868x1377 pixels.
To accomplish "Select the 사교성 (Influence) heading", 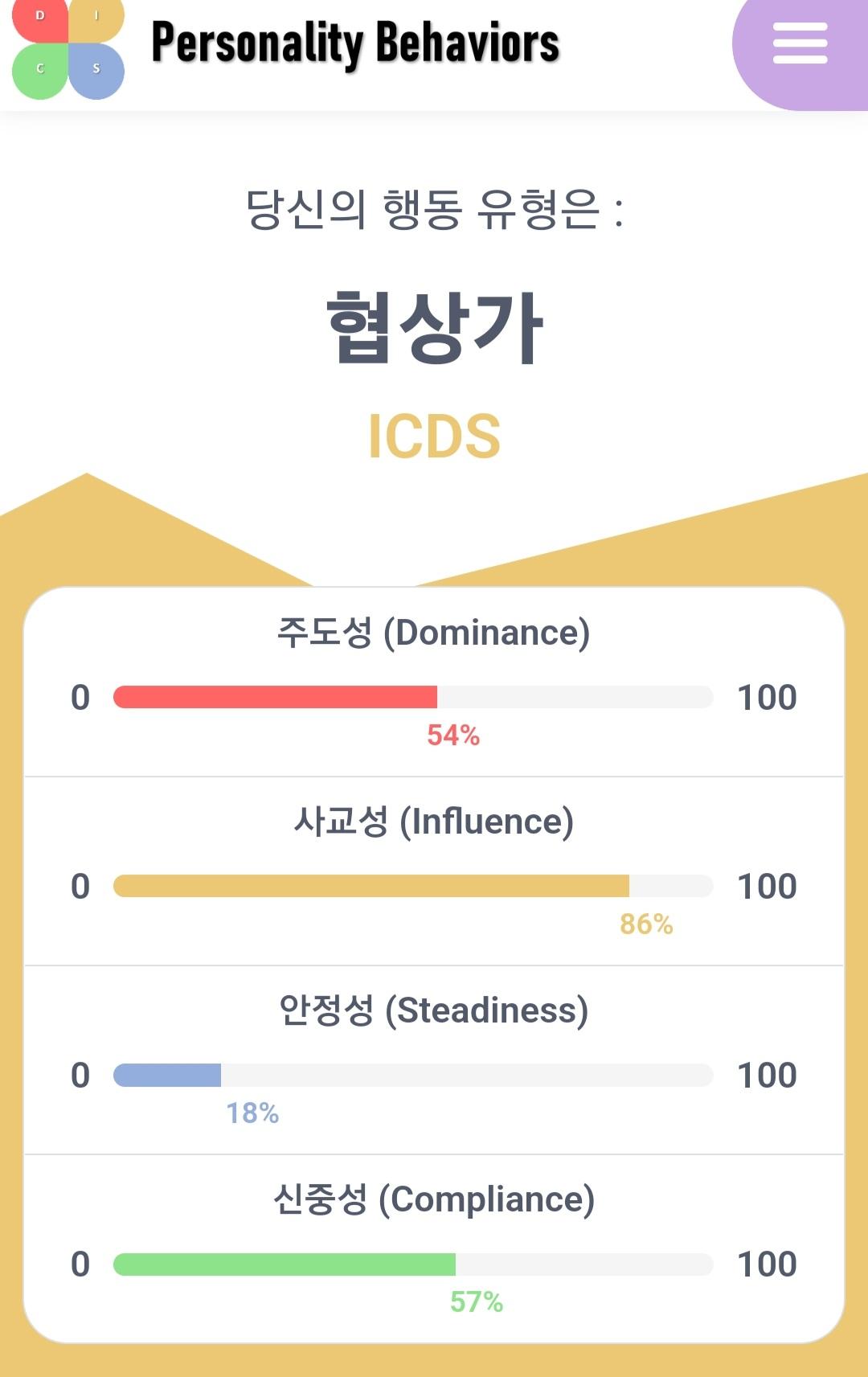I will (434, 822).
